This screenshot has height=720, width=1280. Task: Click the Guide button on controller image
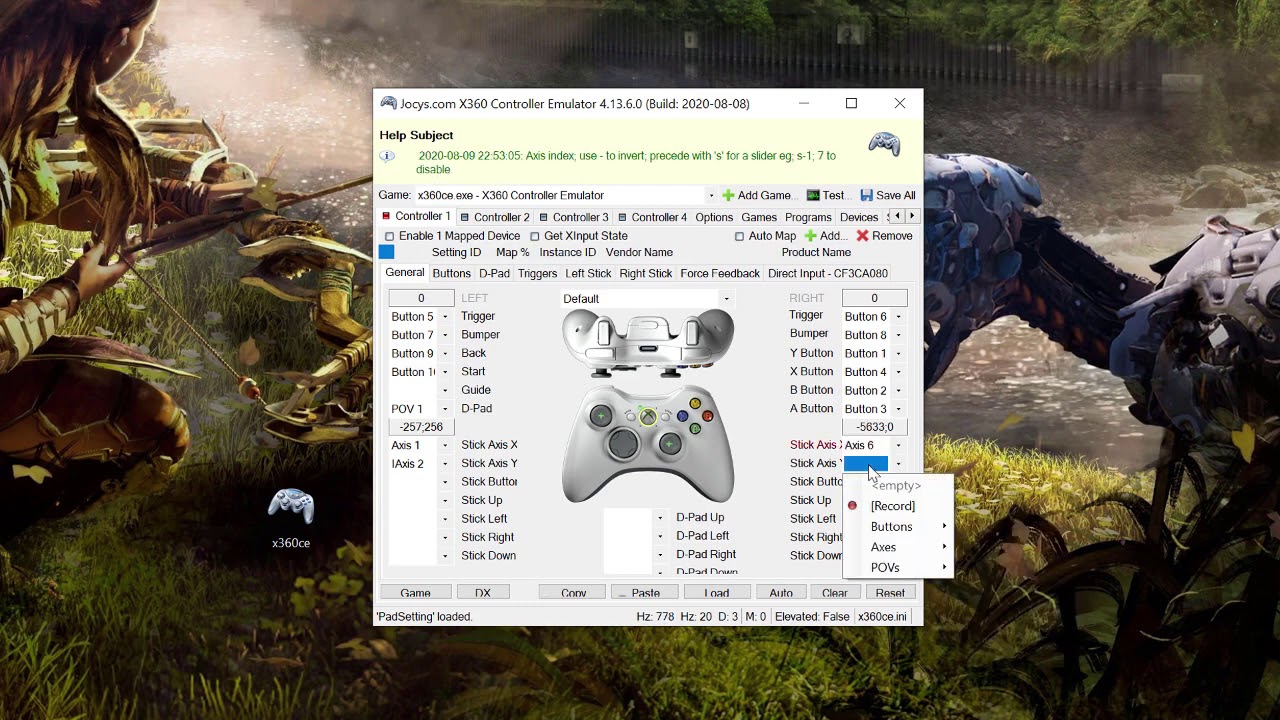point(649,417)
